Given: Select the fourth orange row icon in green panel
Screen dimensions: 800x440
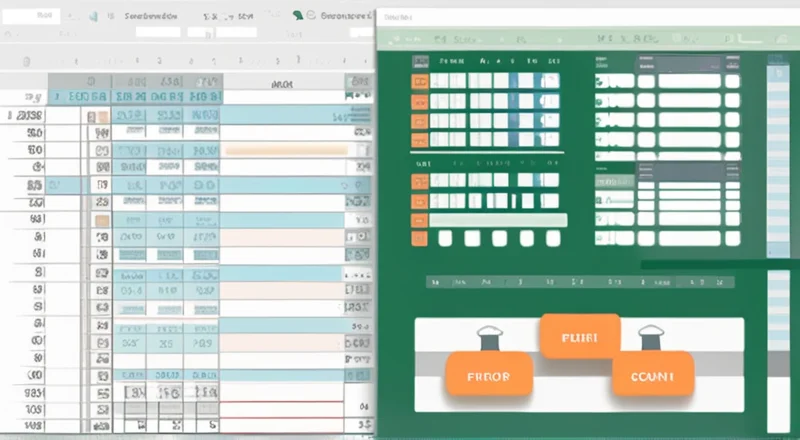Looking at the screenshot, I should (x=420, y=142).
